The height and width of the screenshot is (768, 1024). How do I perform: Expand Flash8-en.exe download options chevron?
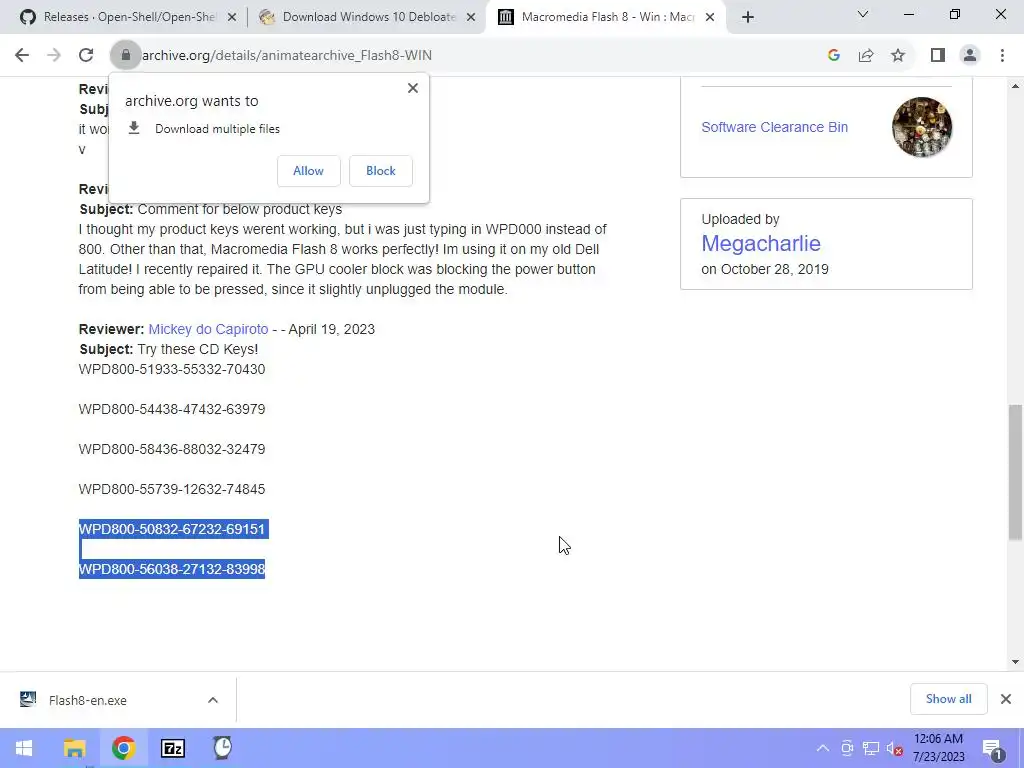click(x=213, y=700)
